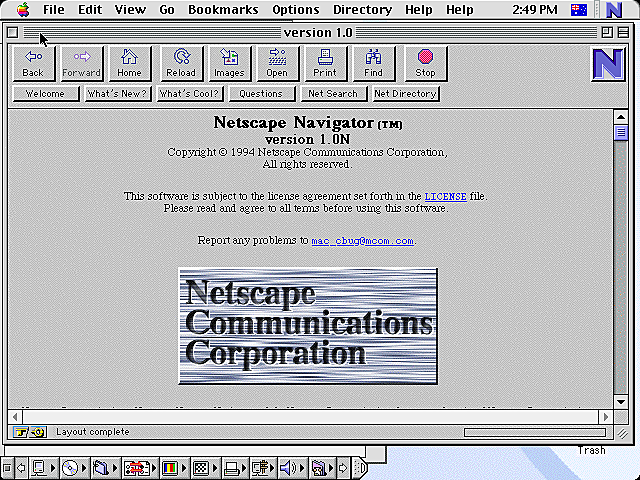The height and width of the screenshot is (480, 640).
Task: Click the What's New? button
Action: pyautogui.click(x=117, y=93)
